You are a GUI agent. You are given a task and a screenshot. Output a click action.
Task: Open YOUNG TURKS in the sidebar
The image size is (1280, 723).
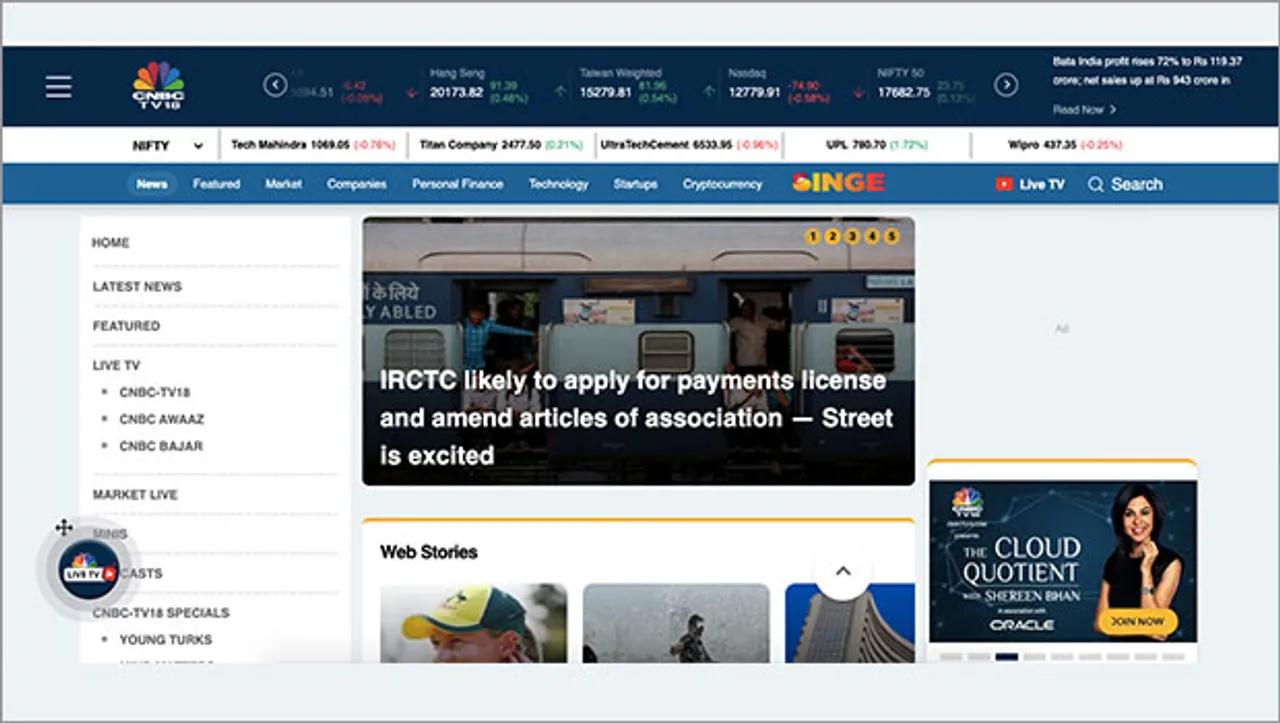(166, 640)
